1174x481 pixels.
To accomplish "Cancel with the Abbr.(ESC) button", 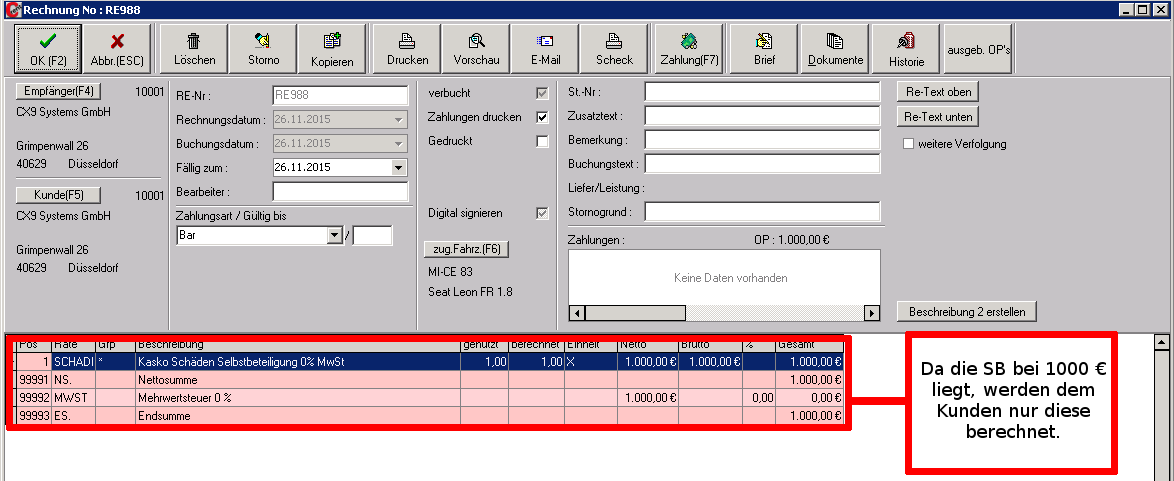I will tap(116, 47).
